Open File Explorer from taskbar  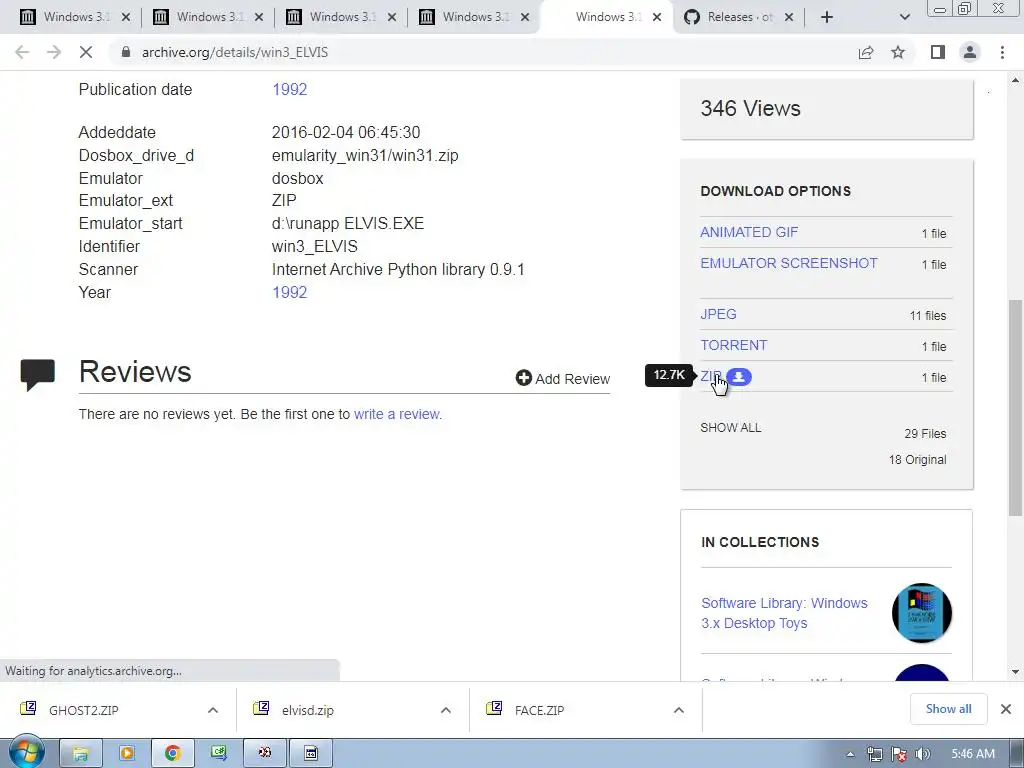point(80,754)
